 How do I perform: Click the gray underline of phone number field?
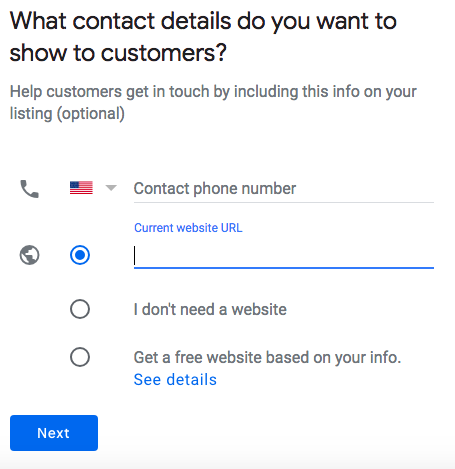(x=284, y=202)
